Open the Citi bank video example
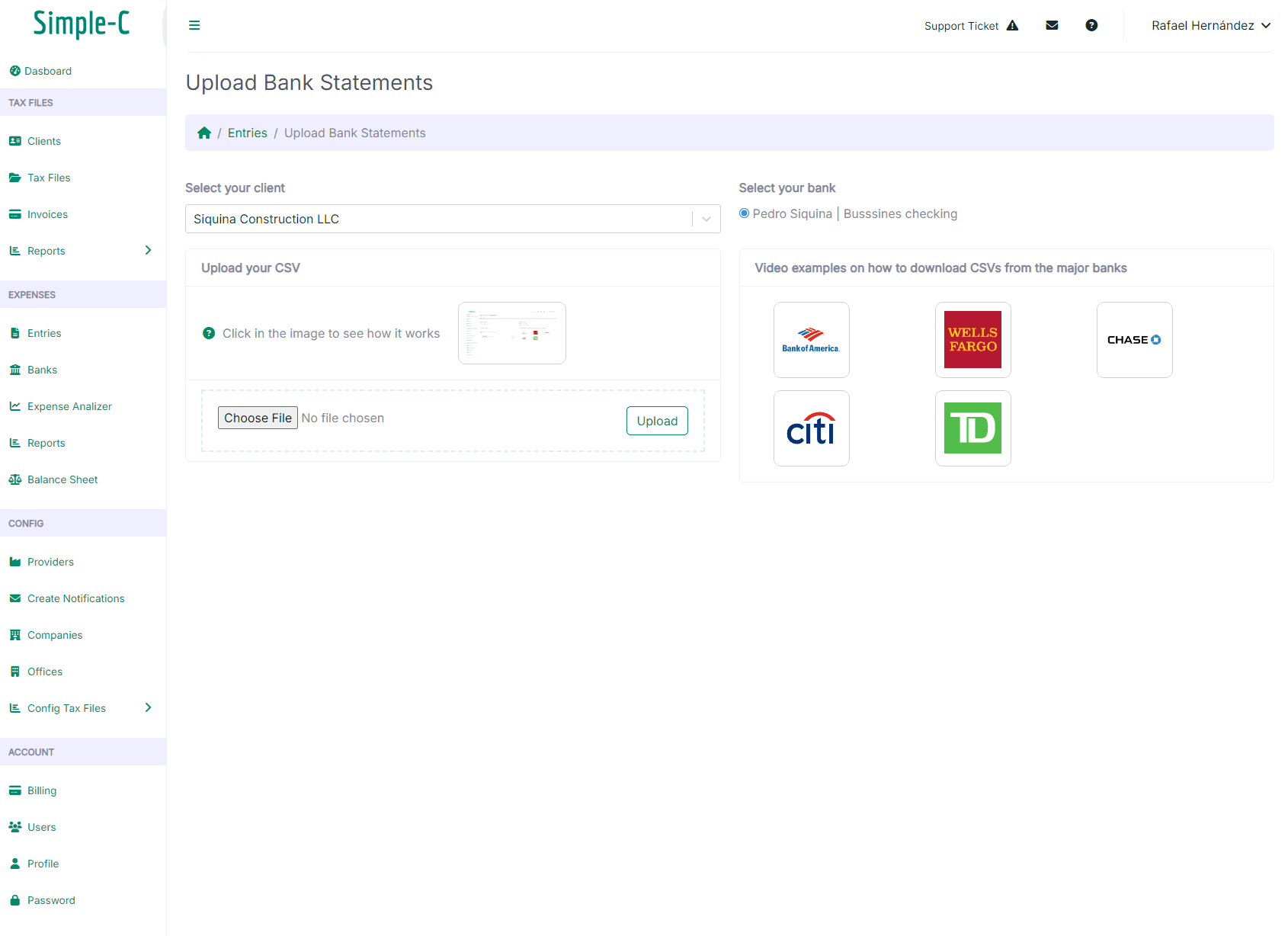 811,428
